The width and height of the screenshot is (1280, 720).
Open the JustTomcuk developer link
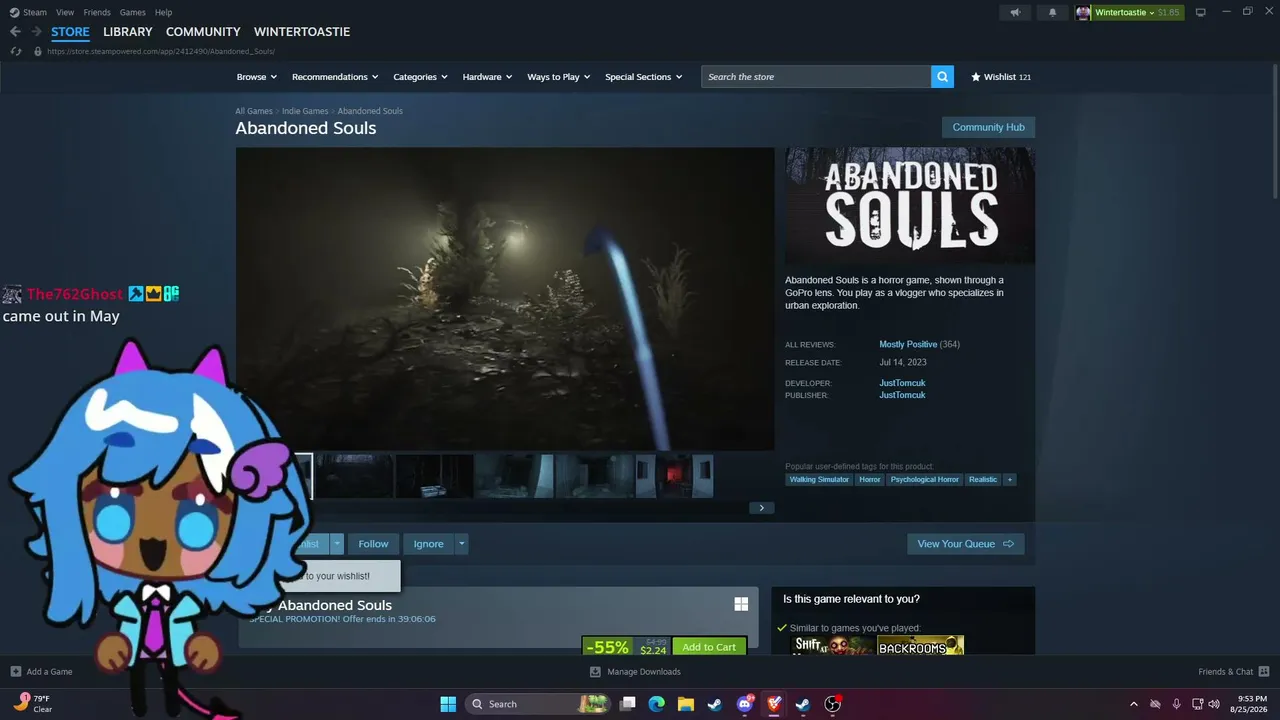tap(902, 383)
